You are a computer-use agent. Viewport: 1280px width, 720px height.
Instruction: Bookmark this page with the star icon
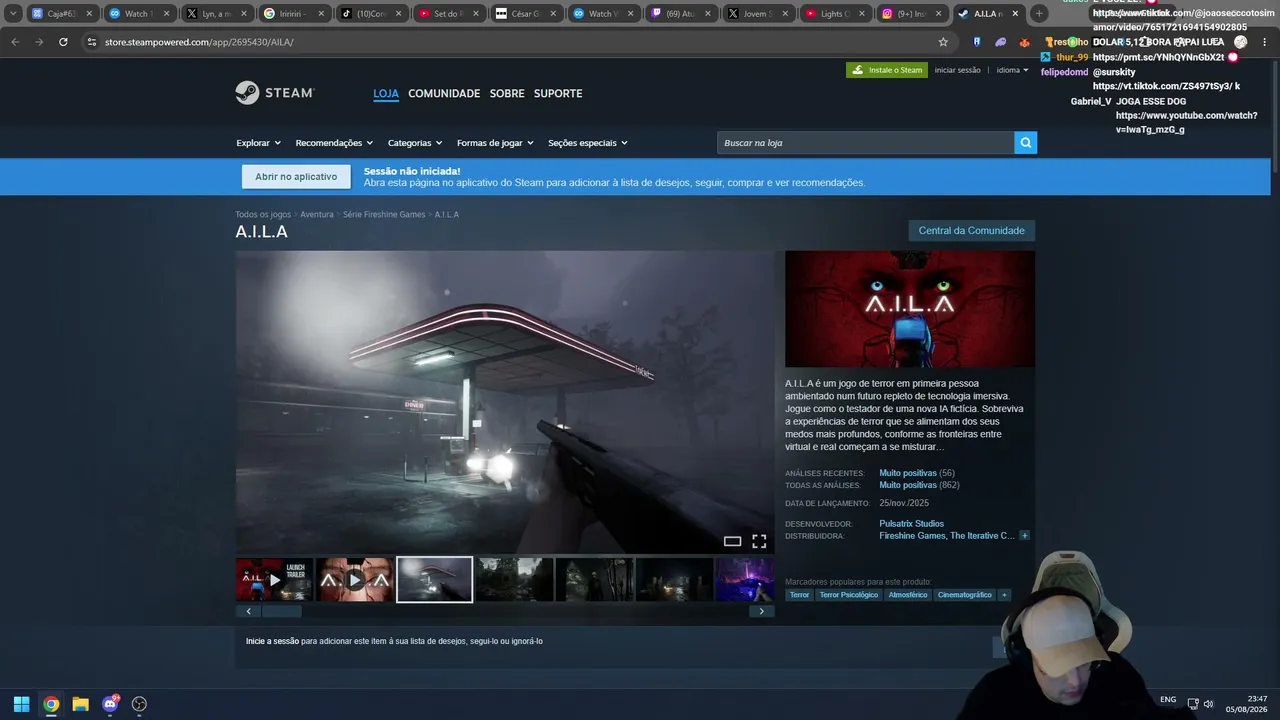click(943, 42)
